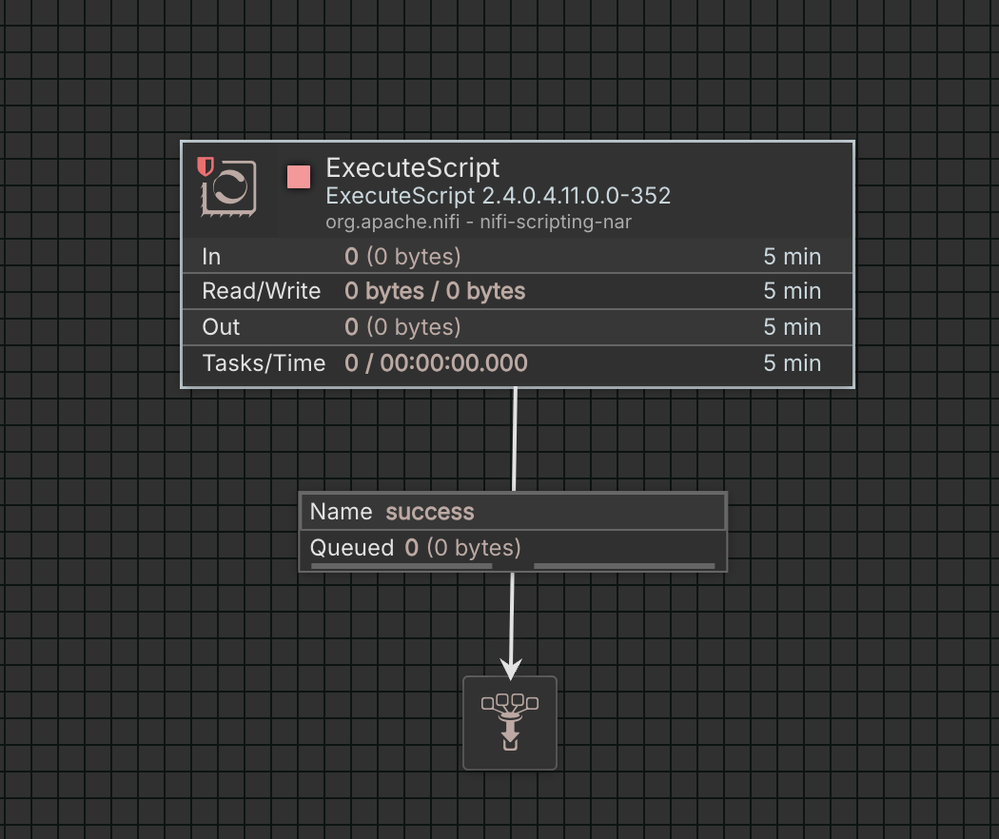The height and width of the screenshot is (839, 999).
Task: Click the 5 min label in Tasks/Time row
Action: pos(792,363)
